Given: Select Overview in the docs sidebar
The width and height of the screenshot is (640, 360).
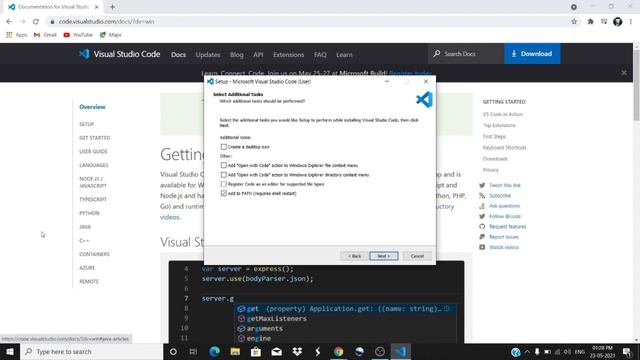Looking at the screenshot, I should click(x=92, y=107).
